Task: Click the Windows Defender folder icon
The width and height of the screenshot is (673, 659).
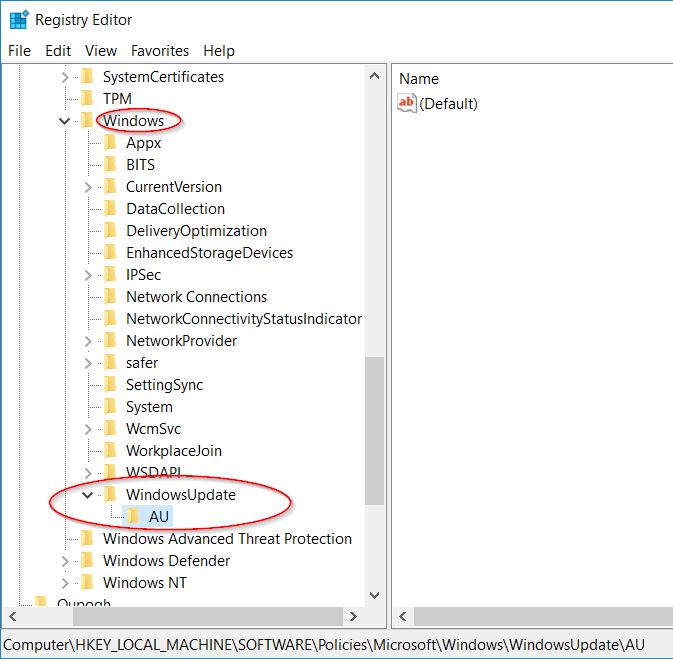Action: (x=88, y=560)
